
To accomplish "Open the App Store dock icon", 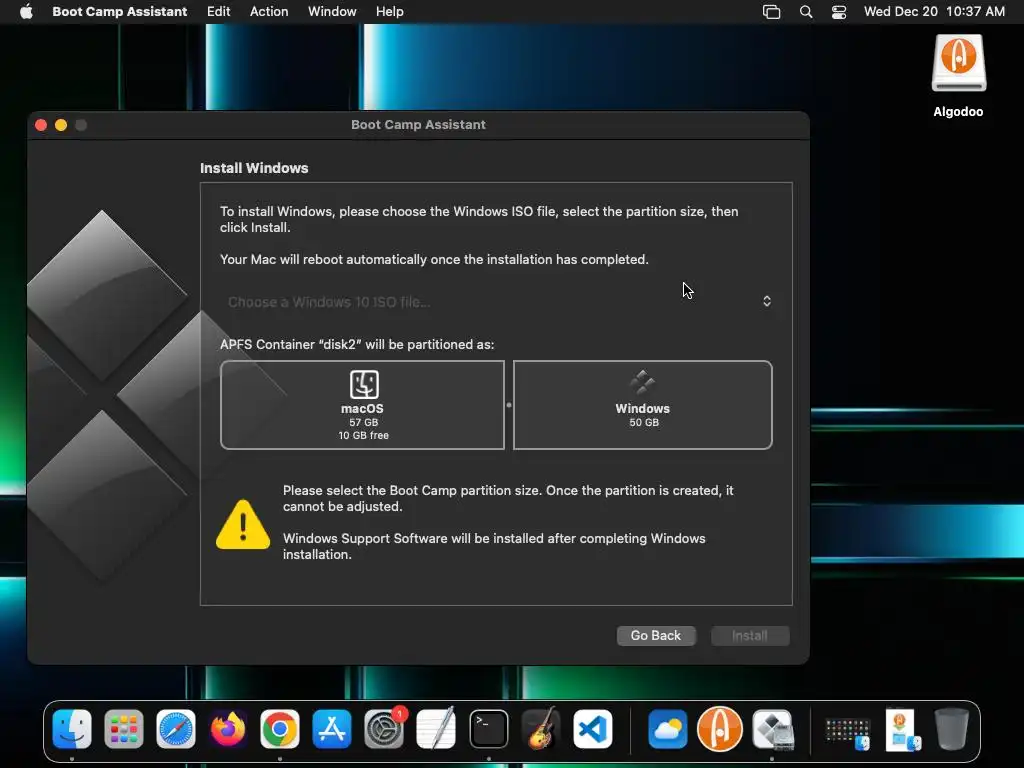I will tap(332, 729).
